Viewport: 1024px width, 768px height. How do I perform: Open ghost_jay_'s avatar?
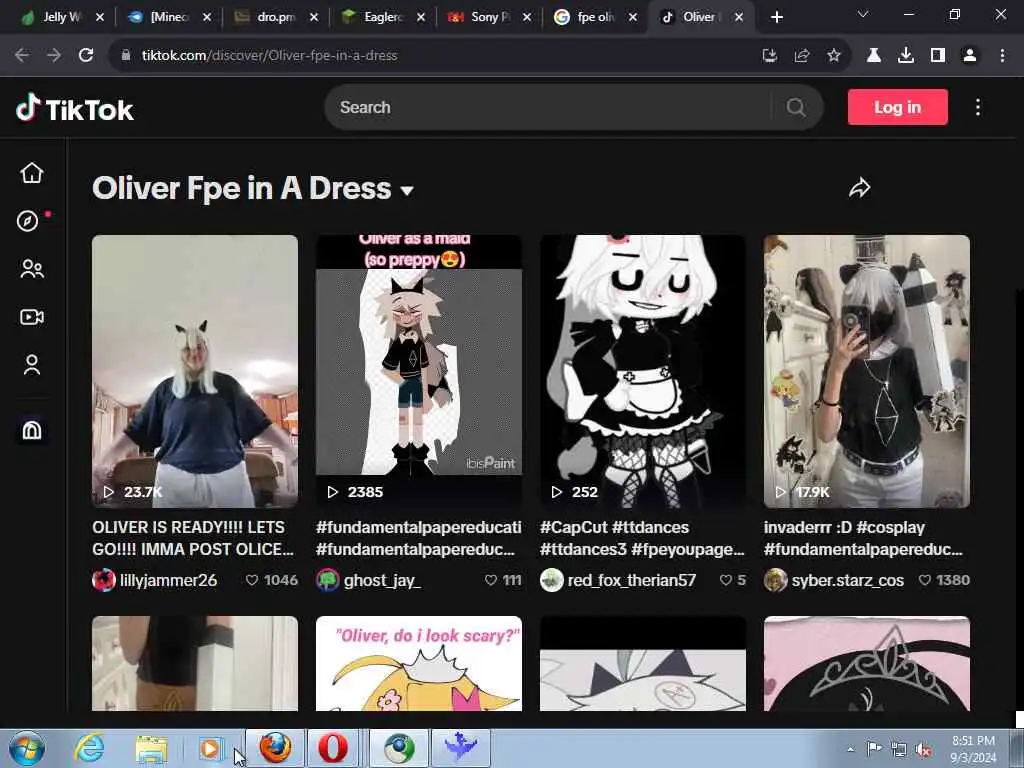click(328, 580)
